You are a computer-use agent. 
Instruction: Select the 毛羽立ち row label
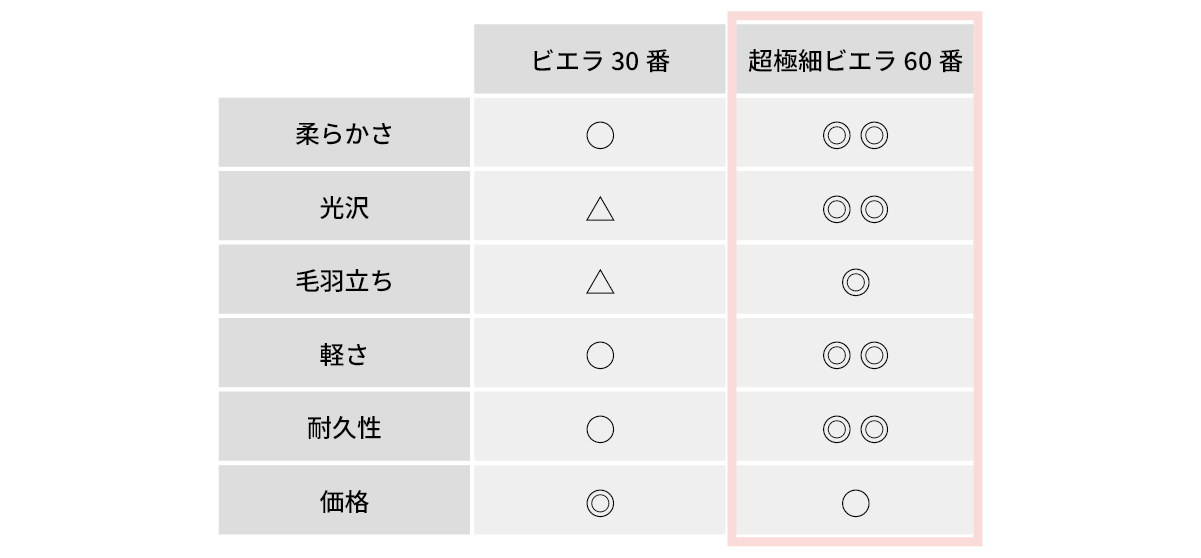point(344,282)
